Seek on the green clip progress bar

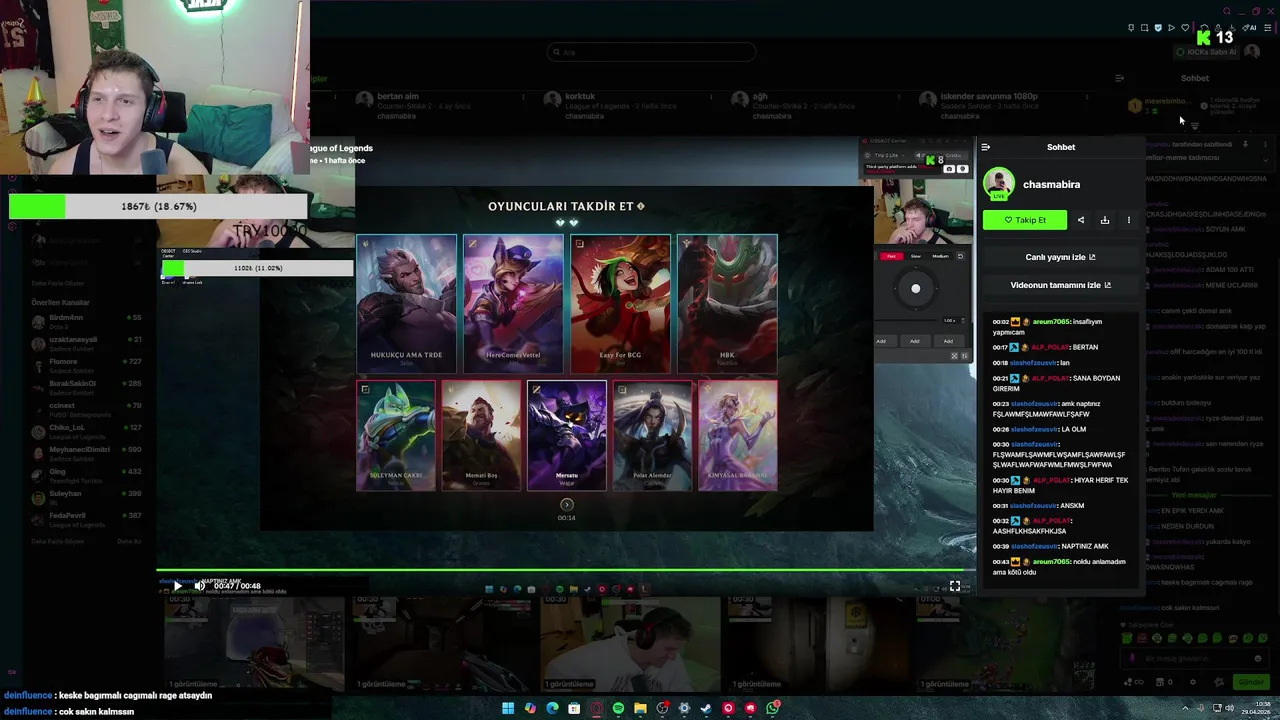point(566,572)
